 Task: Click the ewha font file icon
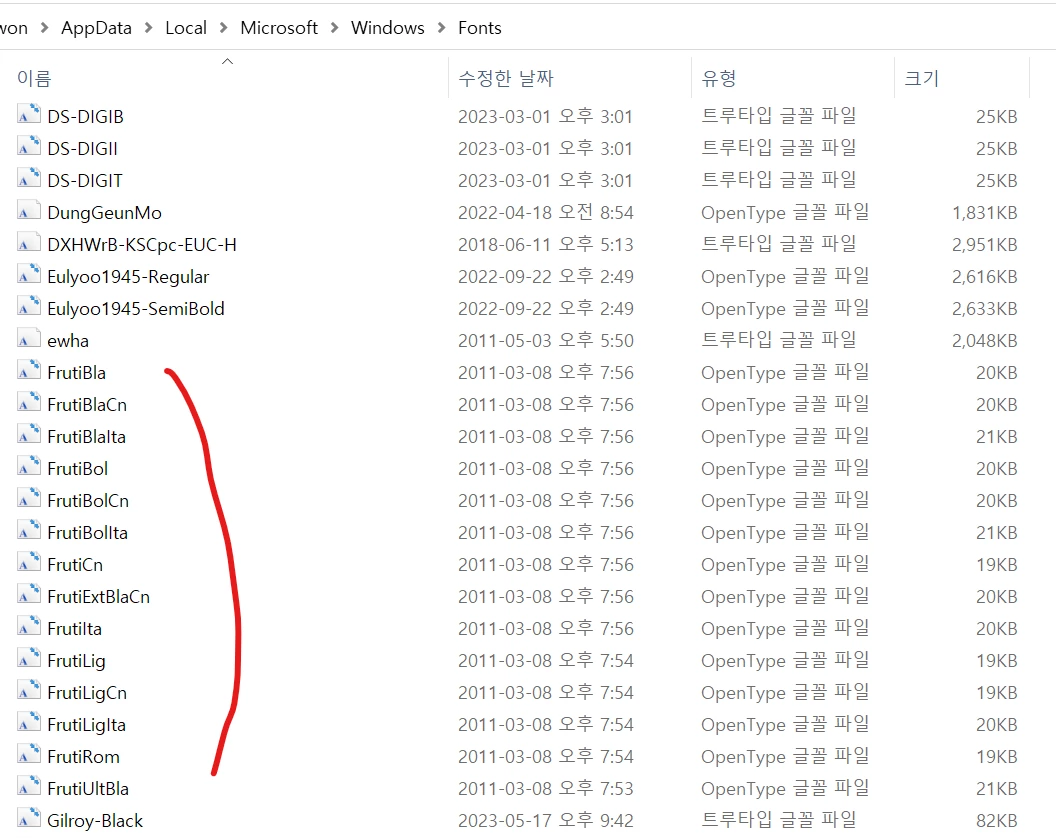[x=28, y=339]
